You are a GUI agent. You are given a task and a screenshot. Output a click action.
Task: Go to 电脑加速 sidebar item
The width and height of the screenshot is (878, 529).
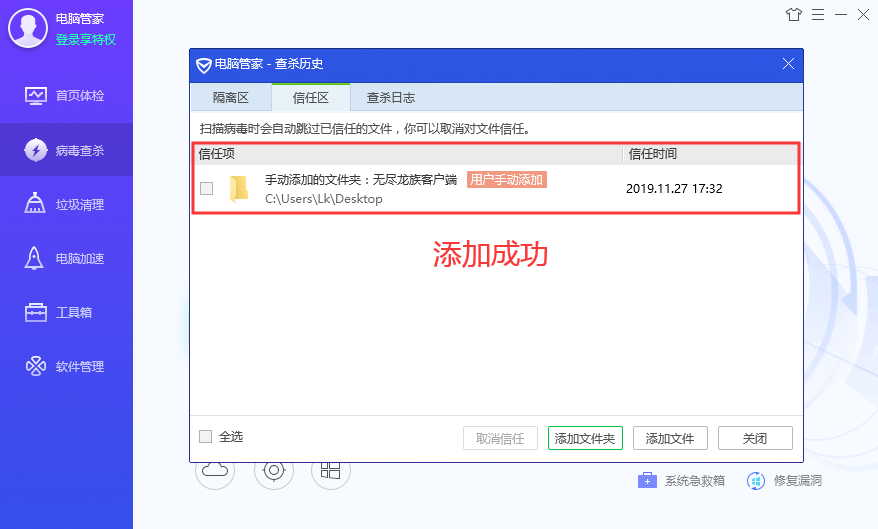click(66, 259)
